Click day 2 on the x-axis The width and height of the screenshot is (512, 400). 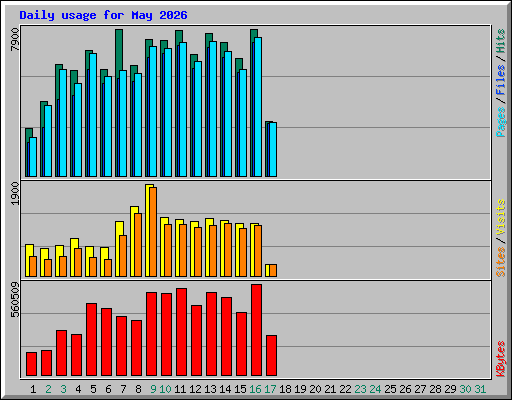pyautogui.click(x=48, y=389)
